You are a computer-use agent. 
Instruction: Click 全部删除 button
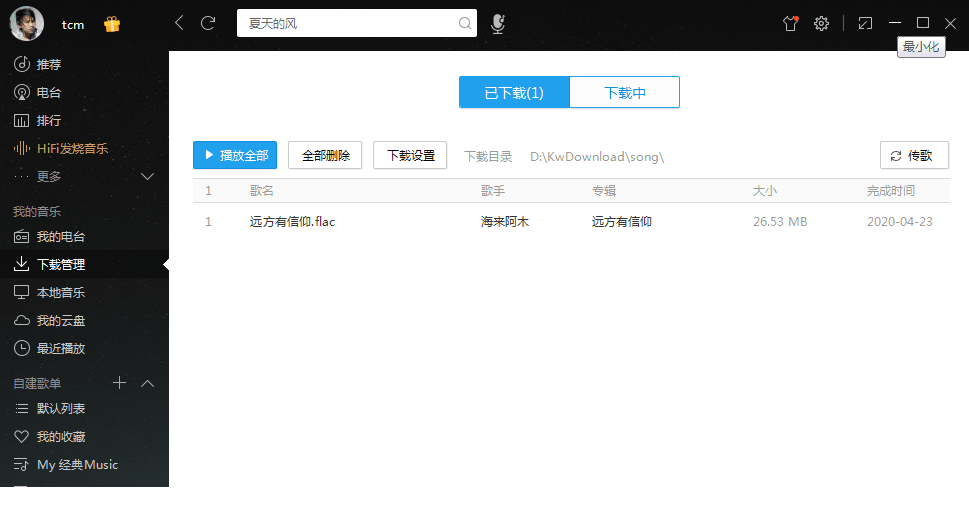[325, 155]
